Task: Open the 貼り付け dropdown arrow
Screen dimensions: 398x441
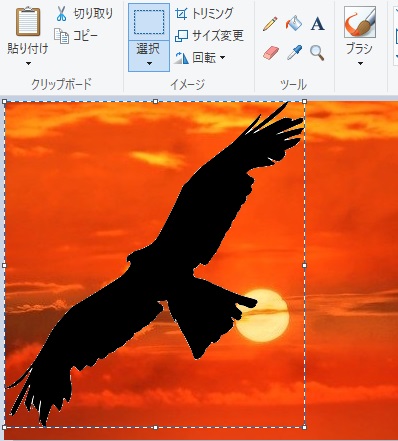Action: [x=28, y=63]
